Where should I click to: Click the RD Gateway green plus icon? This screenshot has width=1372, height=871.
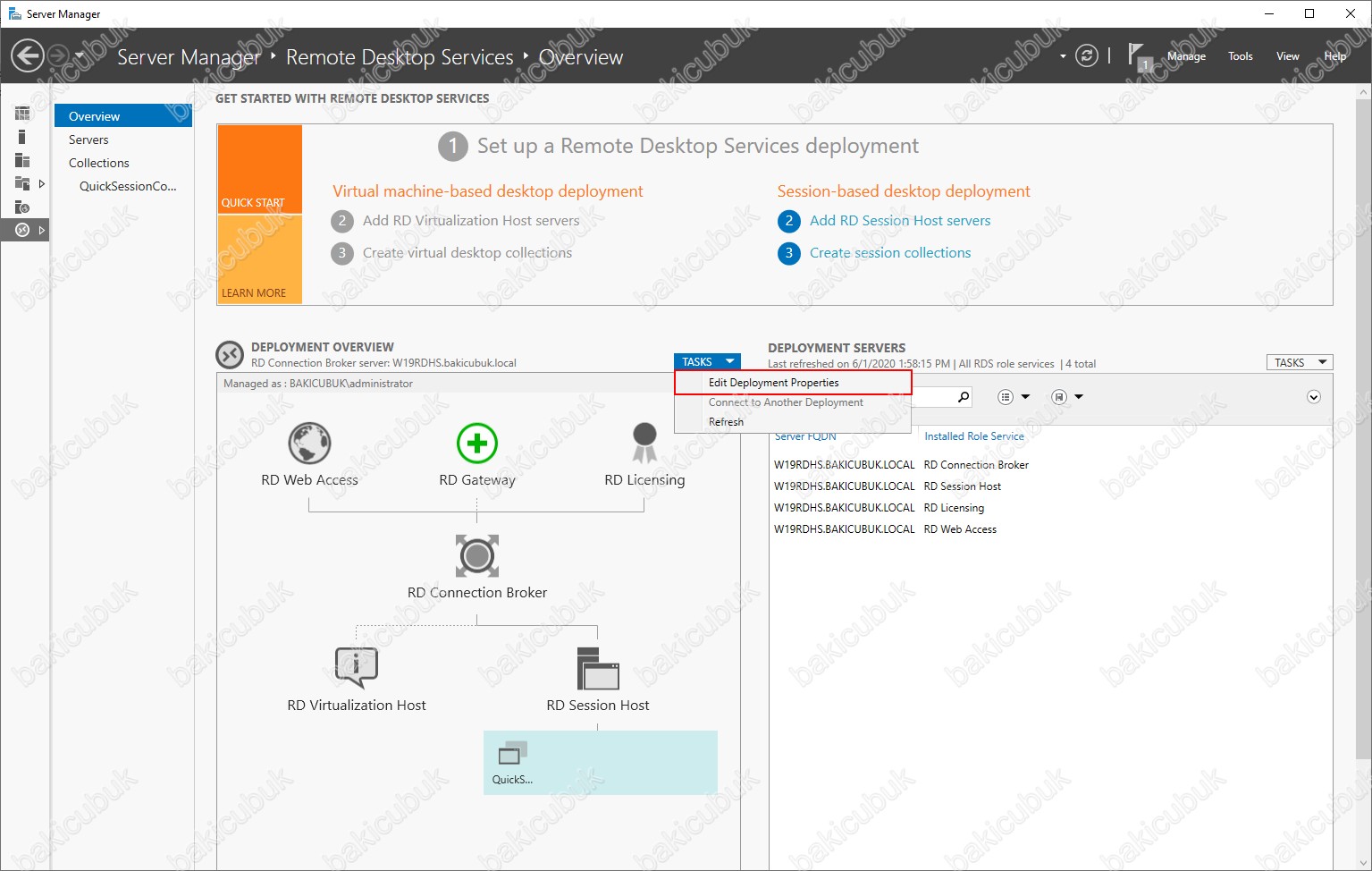[x=477, y=444]
